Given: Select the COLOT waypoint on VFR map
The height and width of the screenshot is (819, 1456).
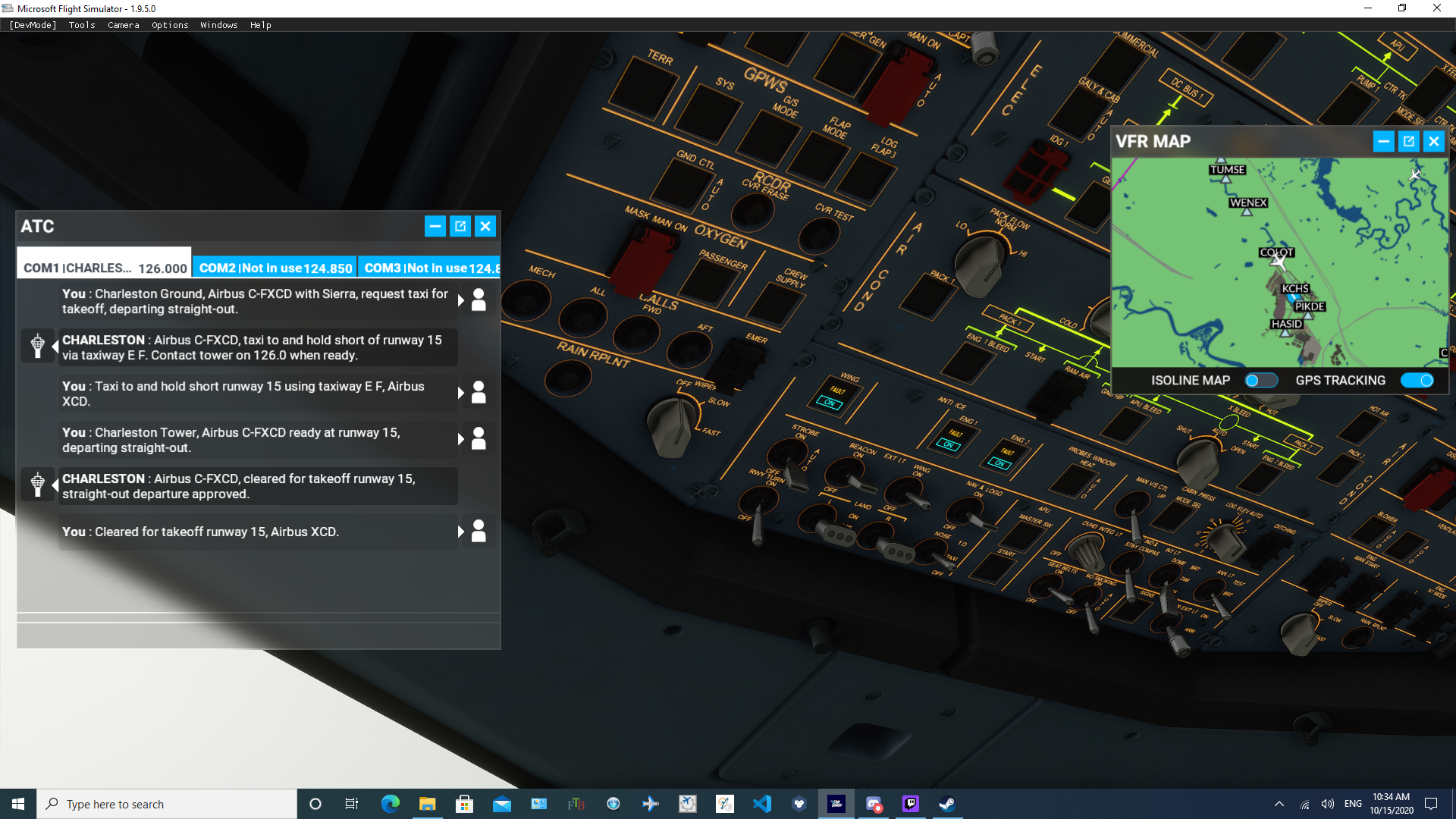Looking at the screenshot, I should click(1276, 253).
